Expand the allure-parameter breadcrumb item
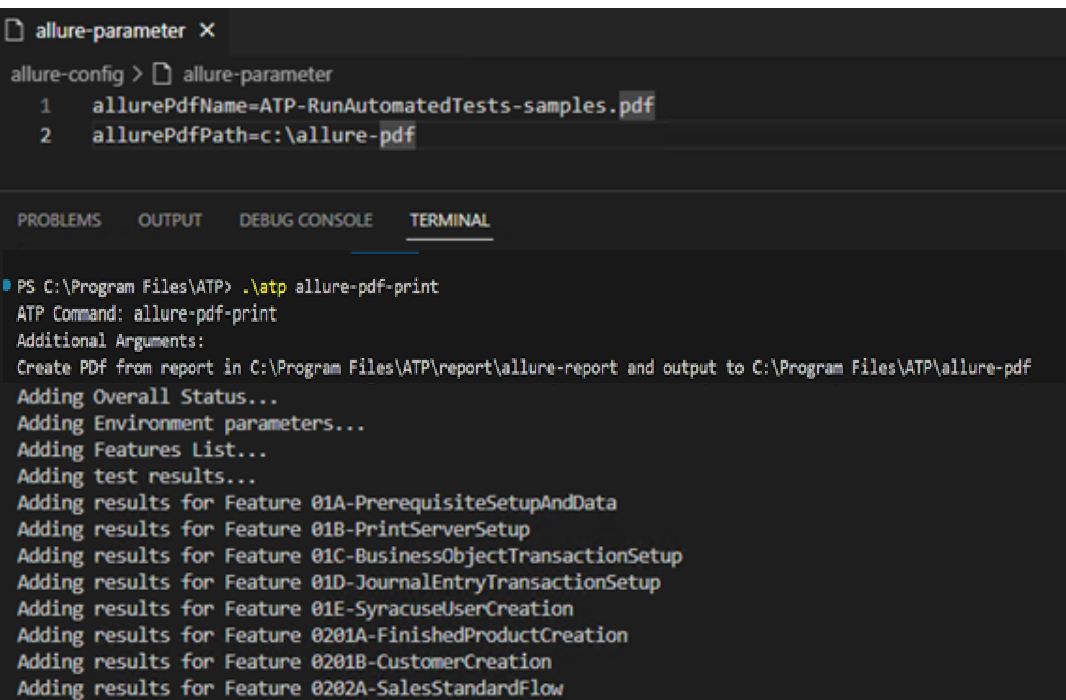The image size is (1066, 700). tap(257, 75)
